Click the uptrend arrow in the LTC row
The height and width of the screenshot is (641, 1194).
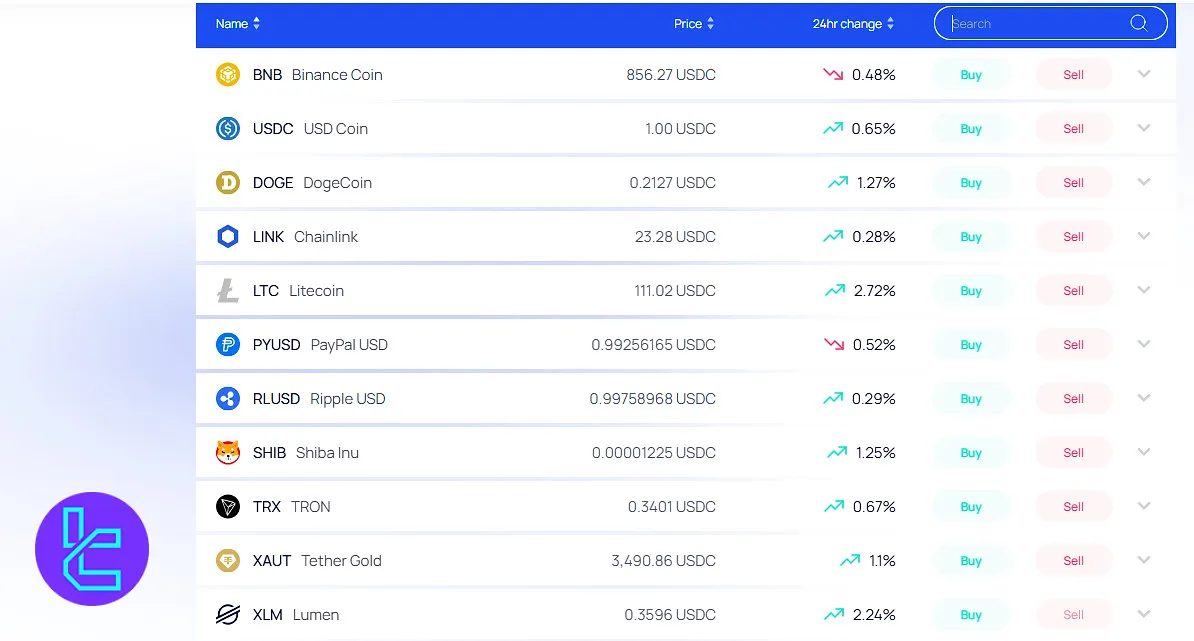pyautogui.click(x=835, y=290)
